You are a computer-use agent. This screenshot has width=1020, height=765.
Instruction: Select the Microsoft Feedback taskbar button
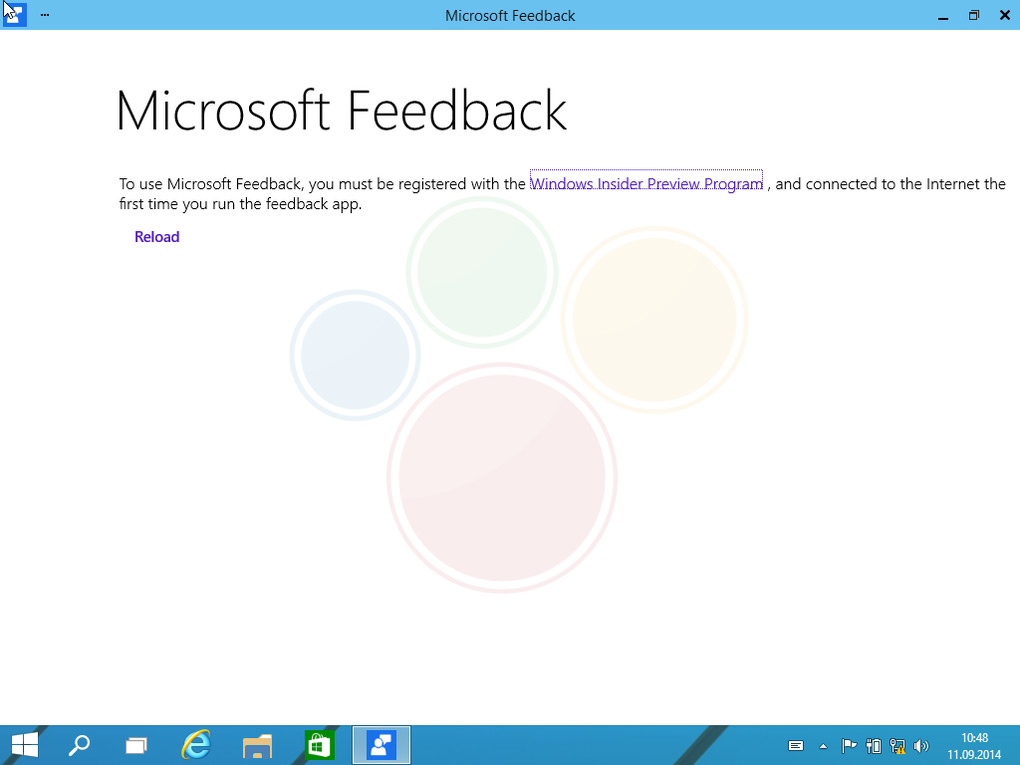pyautogui.click(x=381, y=745)
